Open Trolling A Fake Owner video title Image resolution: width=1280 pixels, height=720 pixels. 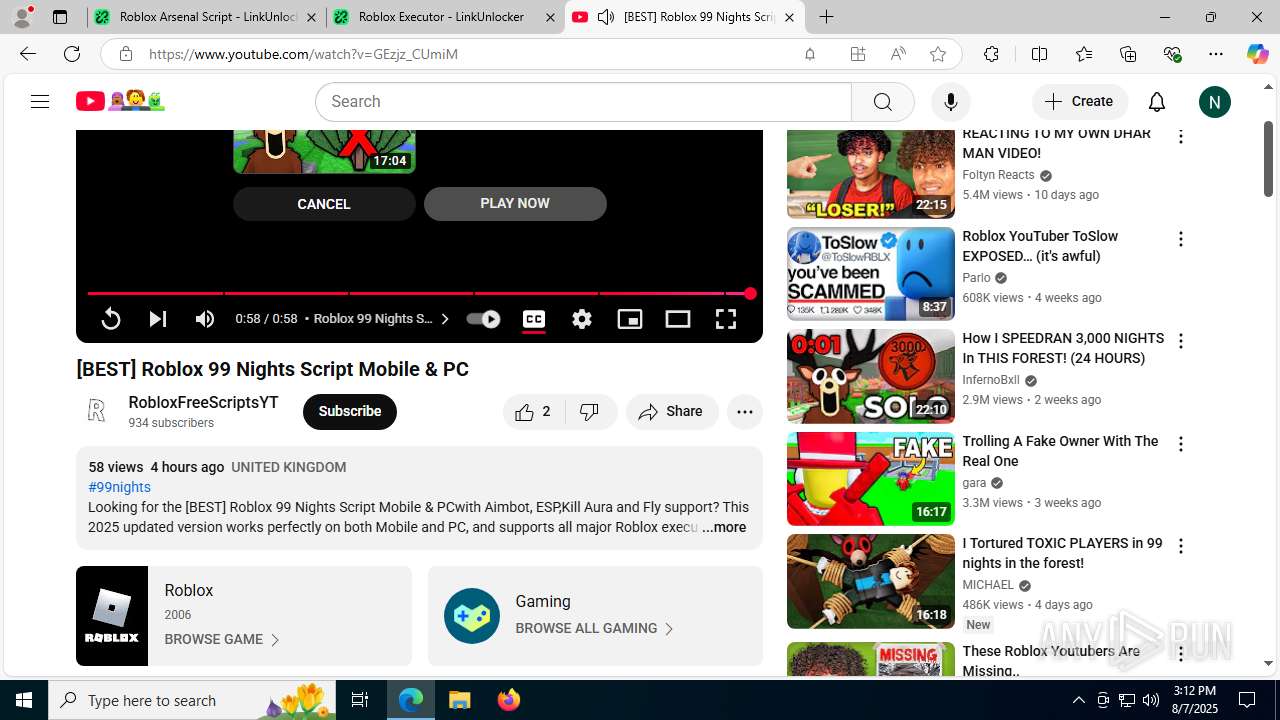click(x=1060, y=451)
